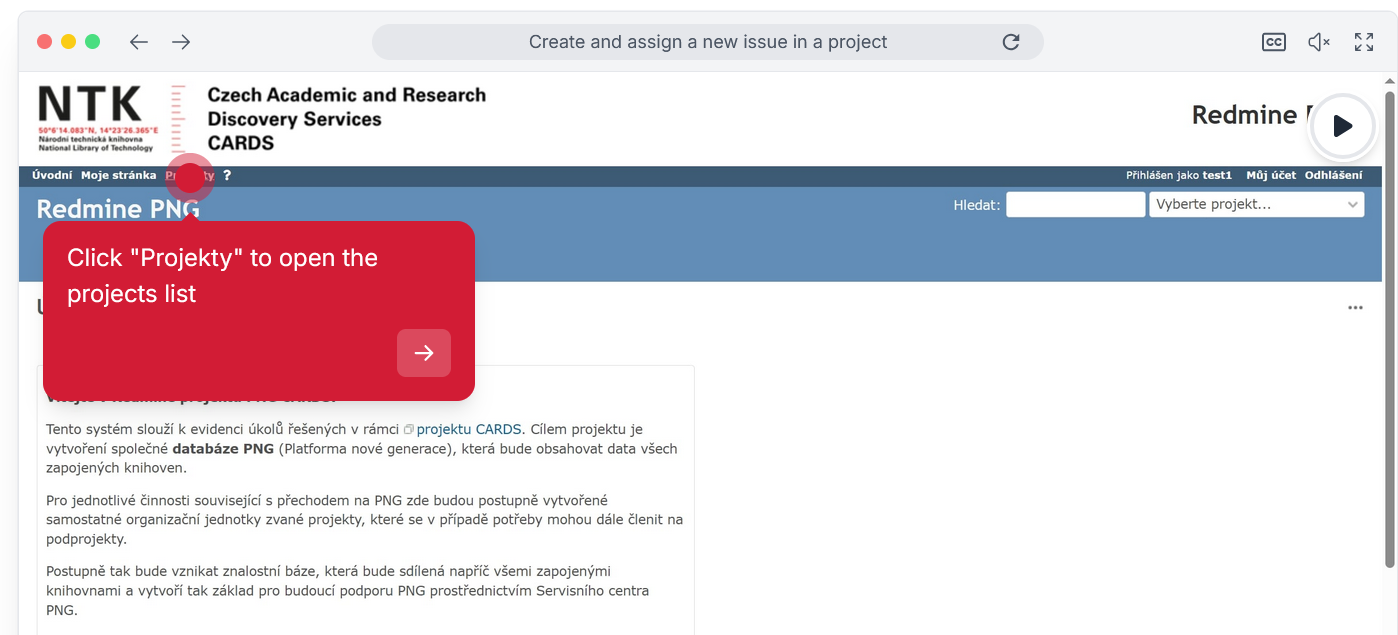The width and height of the screenshot is (1398, 635).
Task: Click the Hledat search input field
Action: click(1075, 205)
